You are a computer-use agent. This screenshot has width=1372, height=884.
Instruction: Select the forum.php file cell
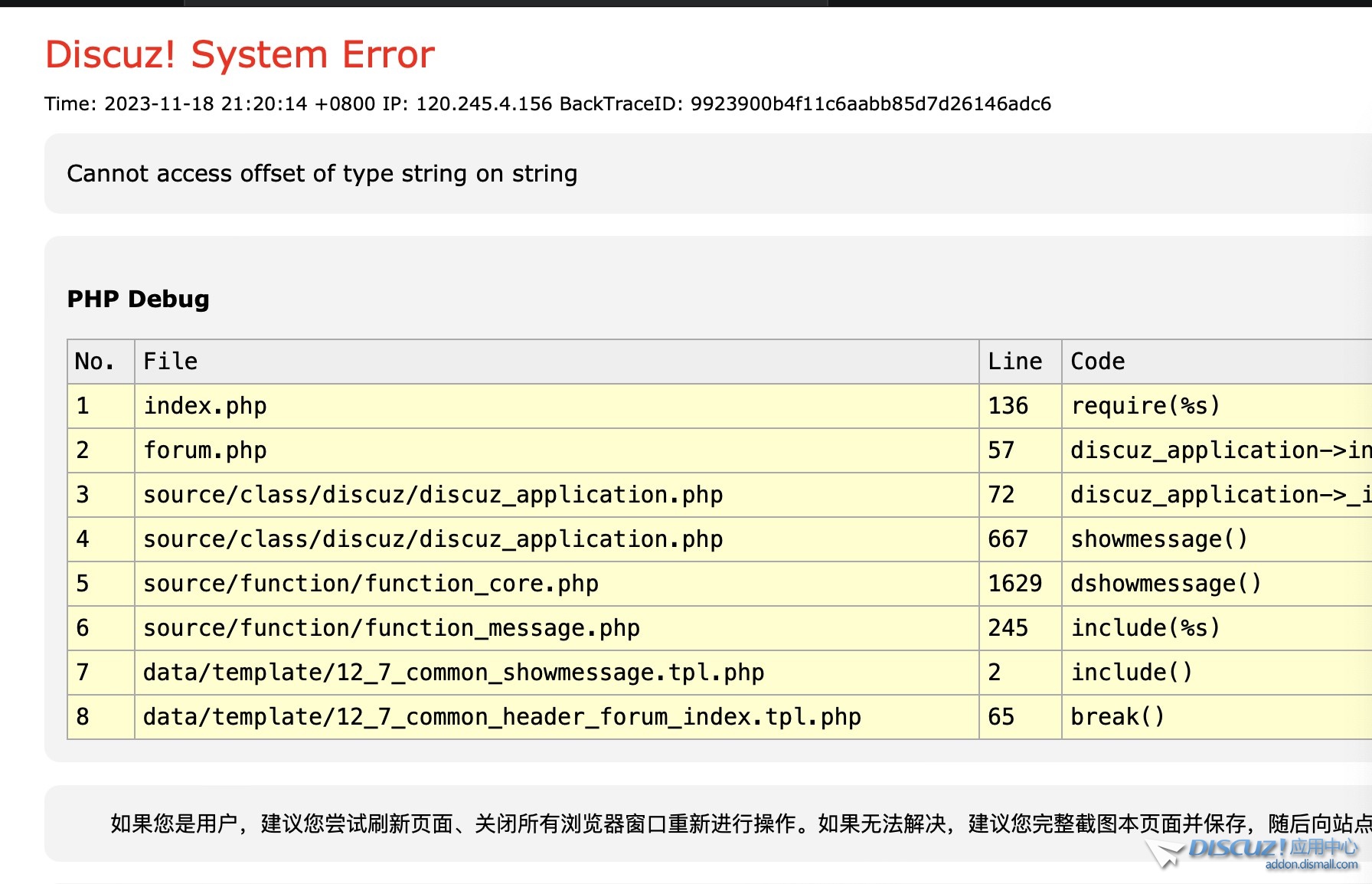pos(557,450)
